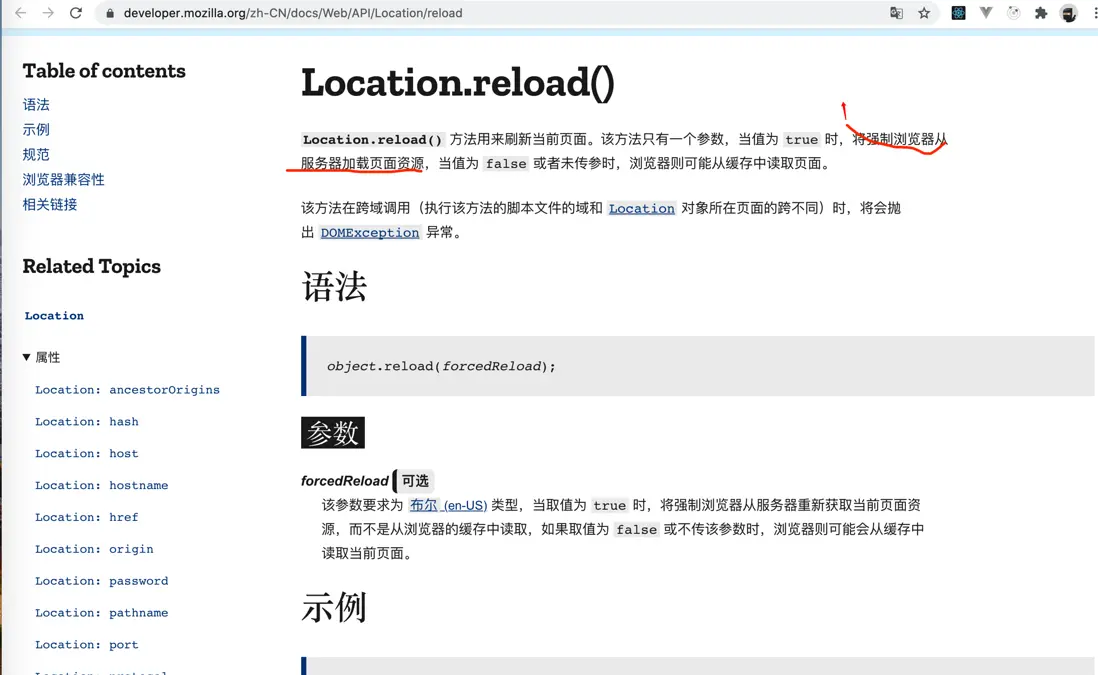Open the Location related topic link
The image size is (1098, 675).
point(54,316)
